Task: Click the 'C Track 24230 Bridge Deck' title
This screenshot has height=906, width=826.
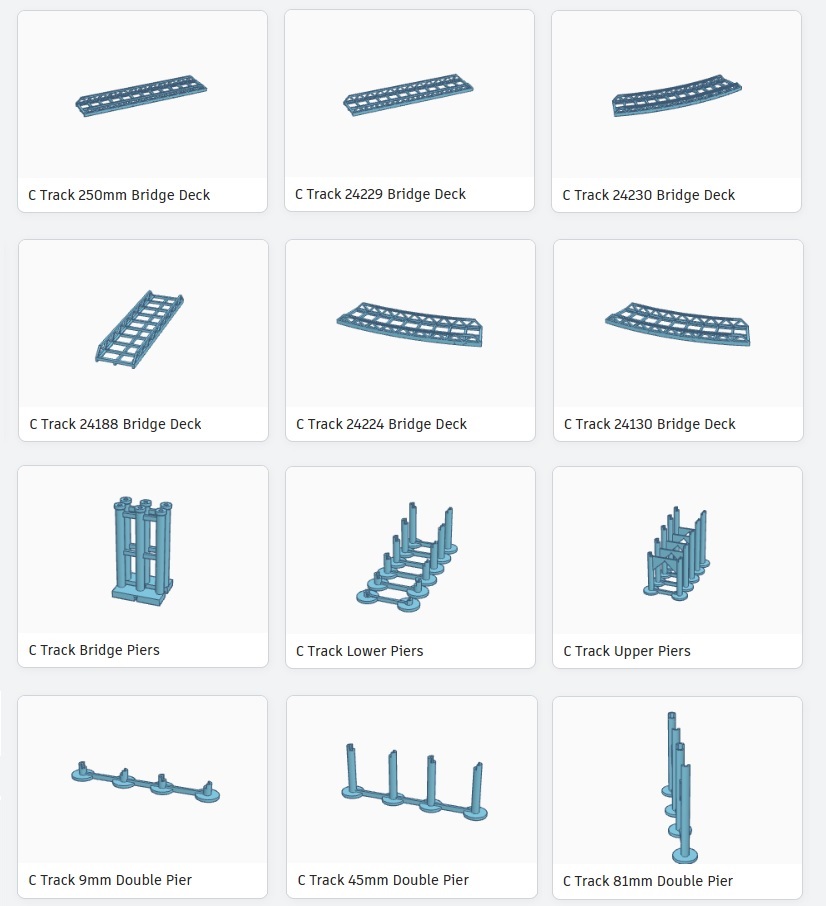Action: pyautogui.click(x=649, y=195)
